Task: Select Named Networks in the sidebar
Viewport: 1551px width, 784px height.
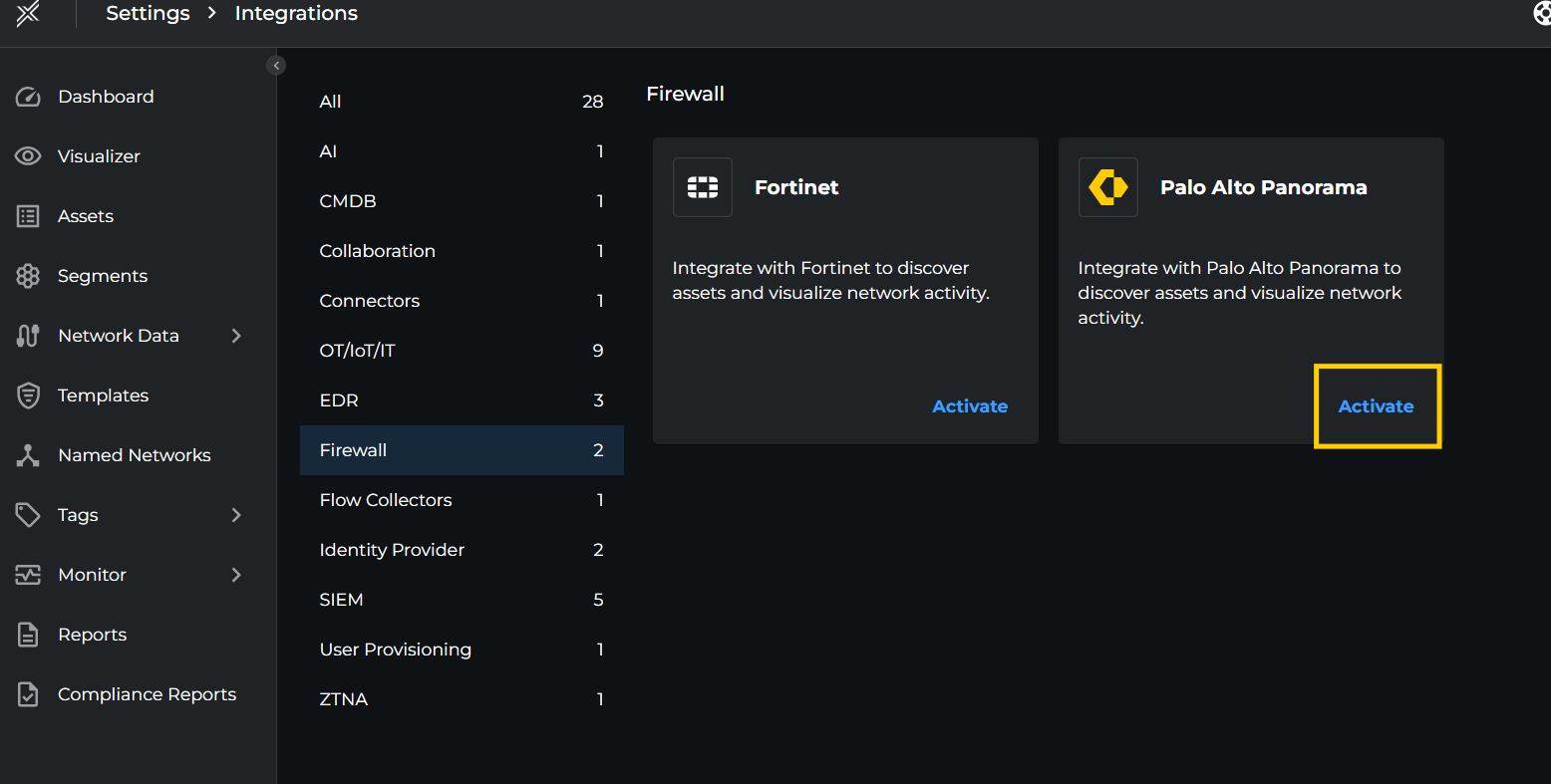Action: point(134,454)
